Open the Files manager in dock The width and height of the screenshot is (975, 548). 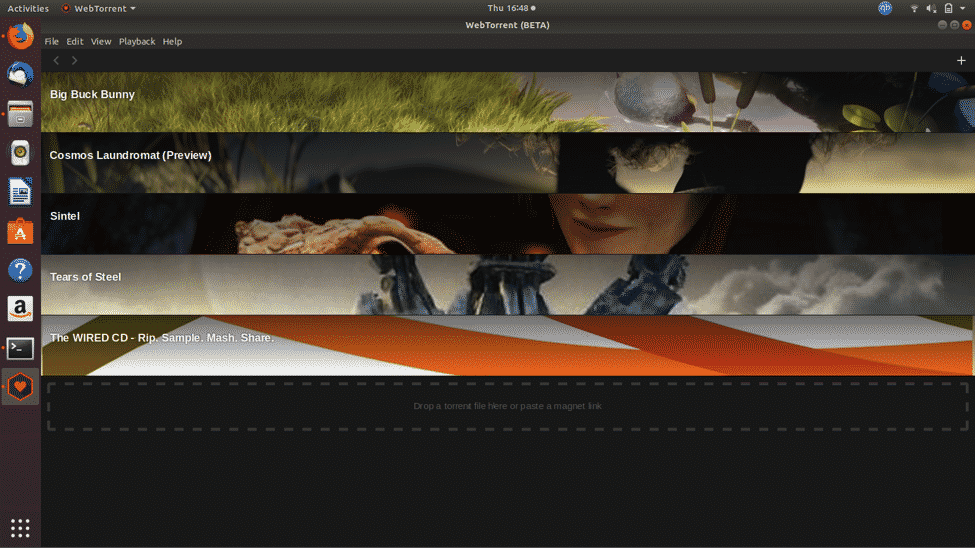tap(21, 114)
